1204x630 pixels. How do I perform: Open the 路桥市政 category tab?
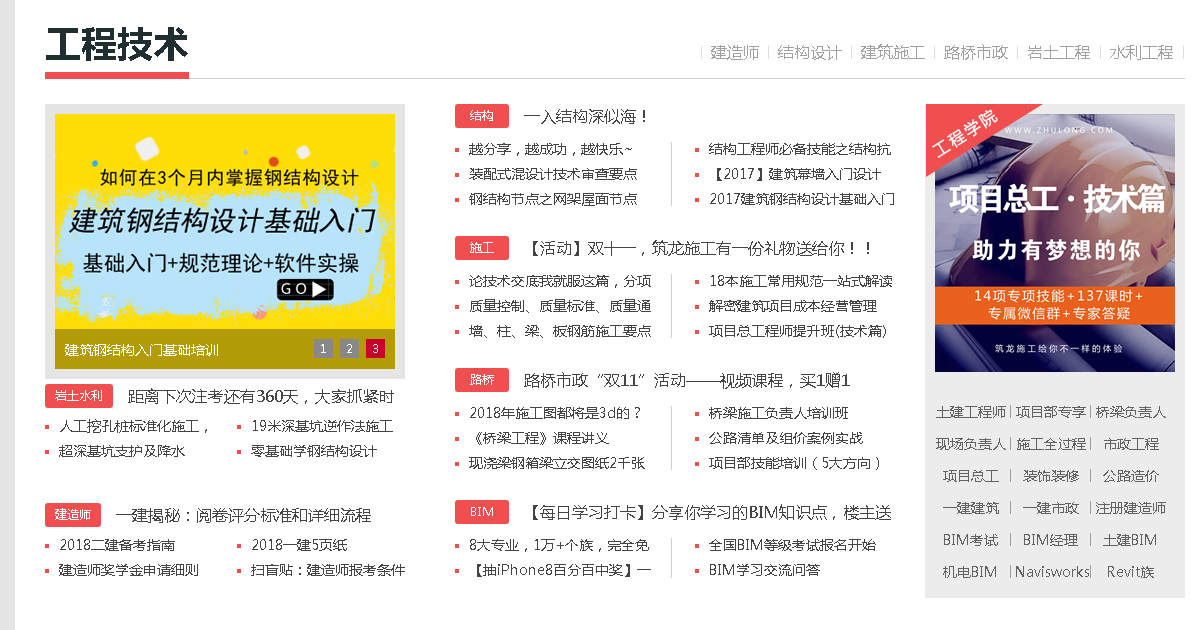tap(976, 53)
